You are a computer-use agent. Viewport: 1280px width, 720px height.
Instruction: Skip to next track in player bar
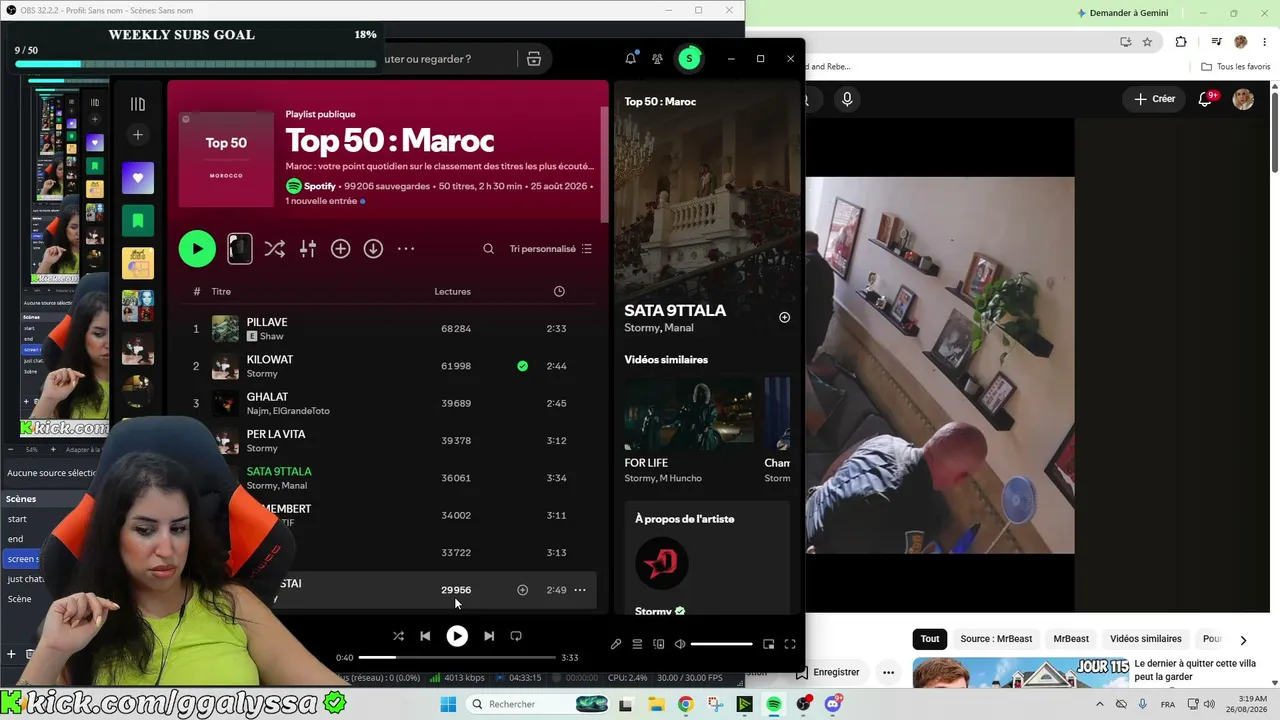tap(489, 636)
